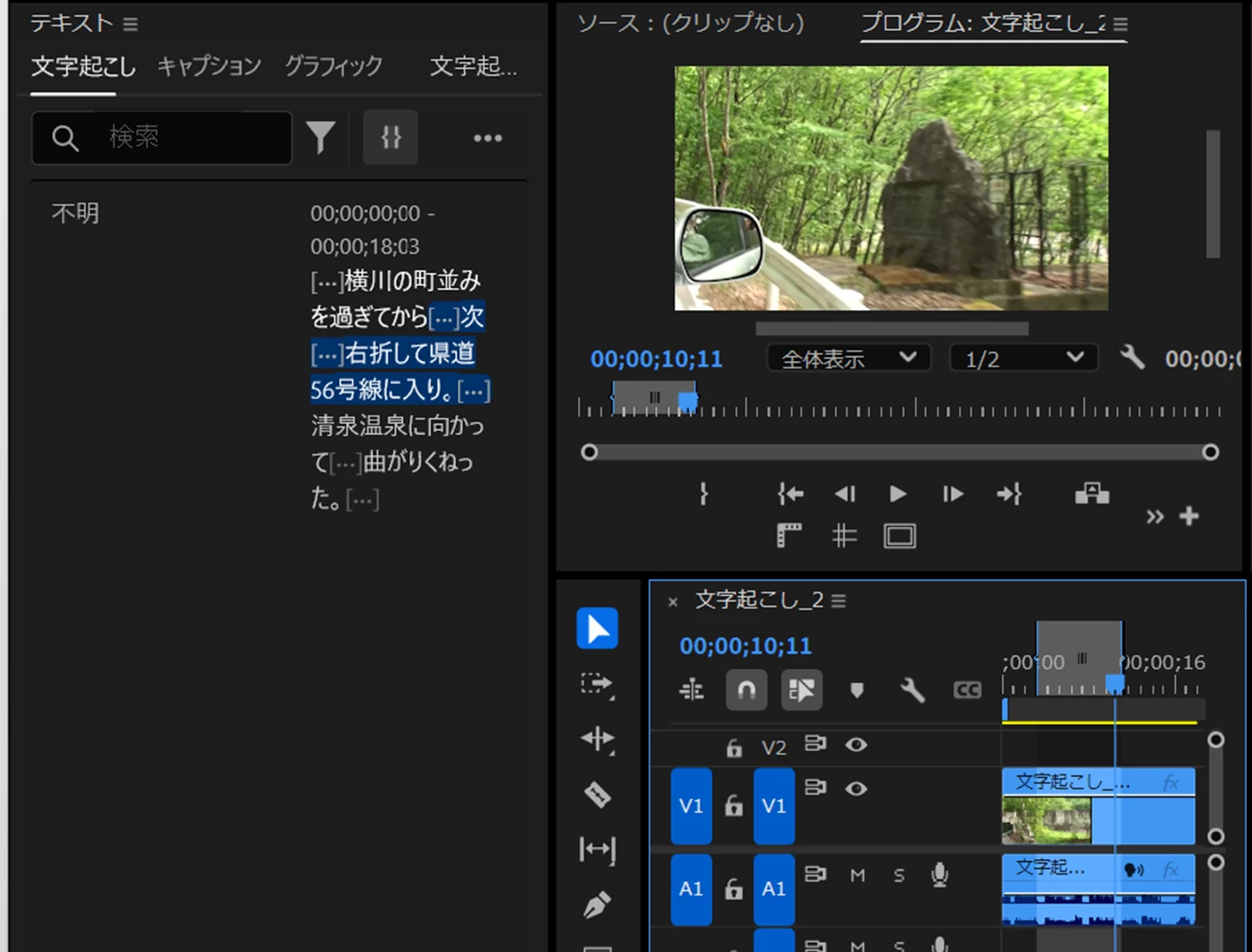Click timeline panel timecode 00;00;10;11
The width and height of the screenshot is (1252, 952).
pyautogui.click(x=746, y=646)
